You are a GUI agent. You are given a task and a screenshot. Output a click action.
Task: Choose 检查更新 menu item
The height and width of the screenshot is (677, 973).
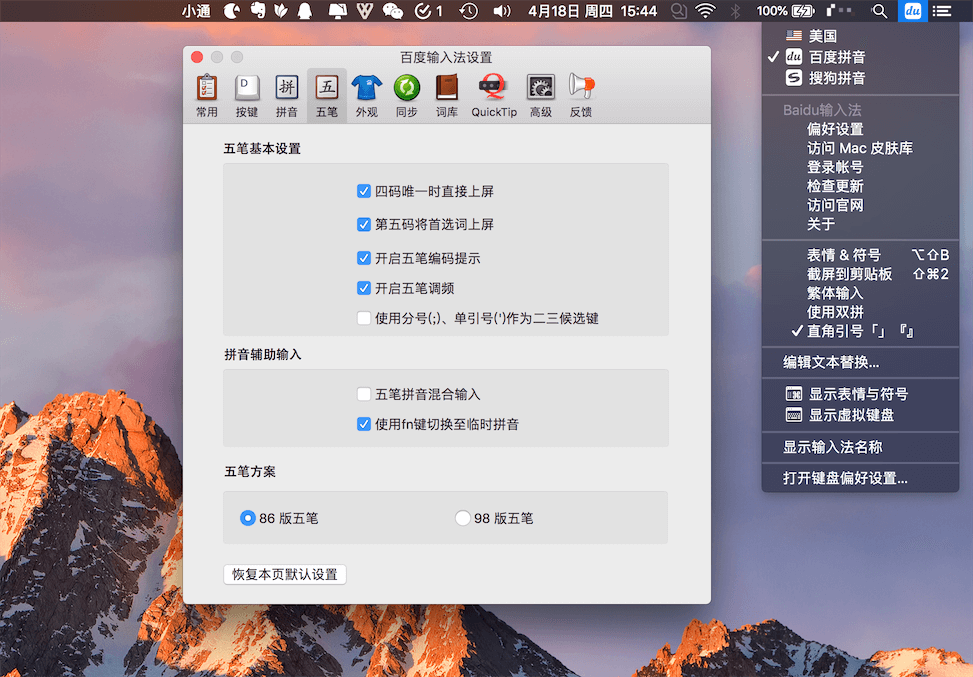tap(860, 186)
